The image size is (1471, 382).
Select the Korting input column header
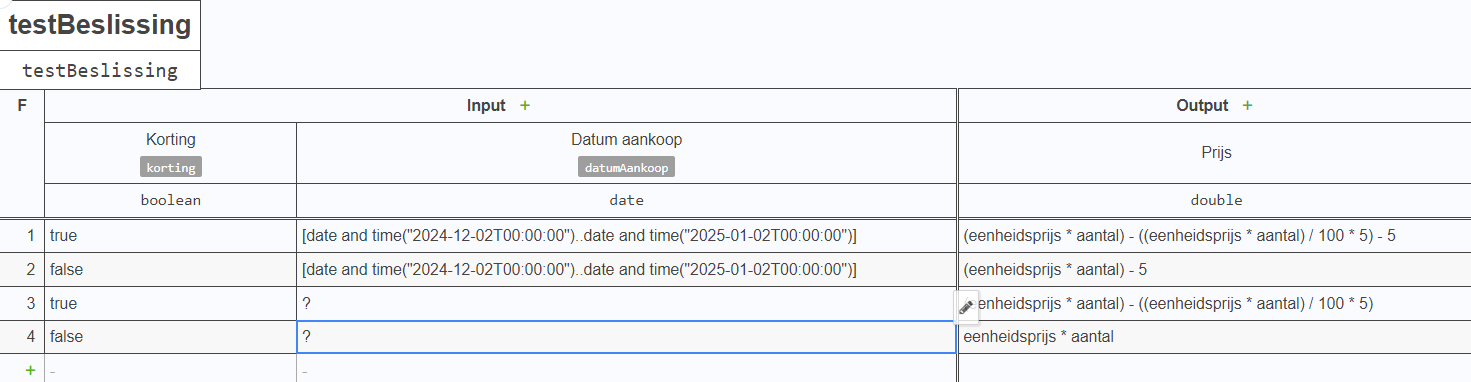[171, 153]
